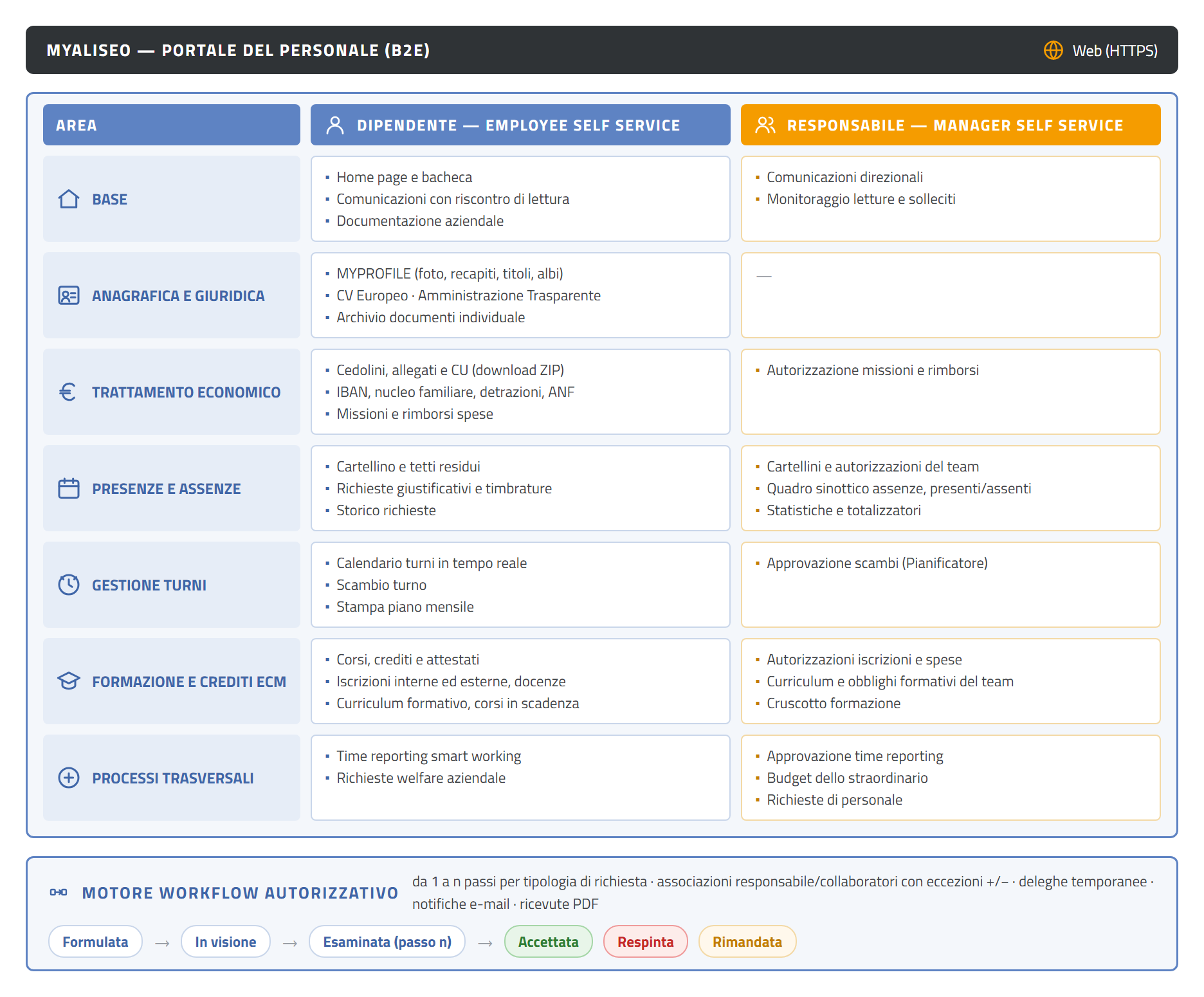
Task: Click 'Corsi, crediti e attestati'
Action: [x=408, y=659]
